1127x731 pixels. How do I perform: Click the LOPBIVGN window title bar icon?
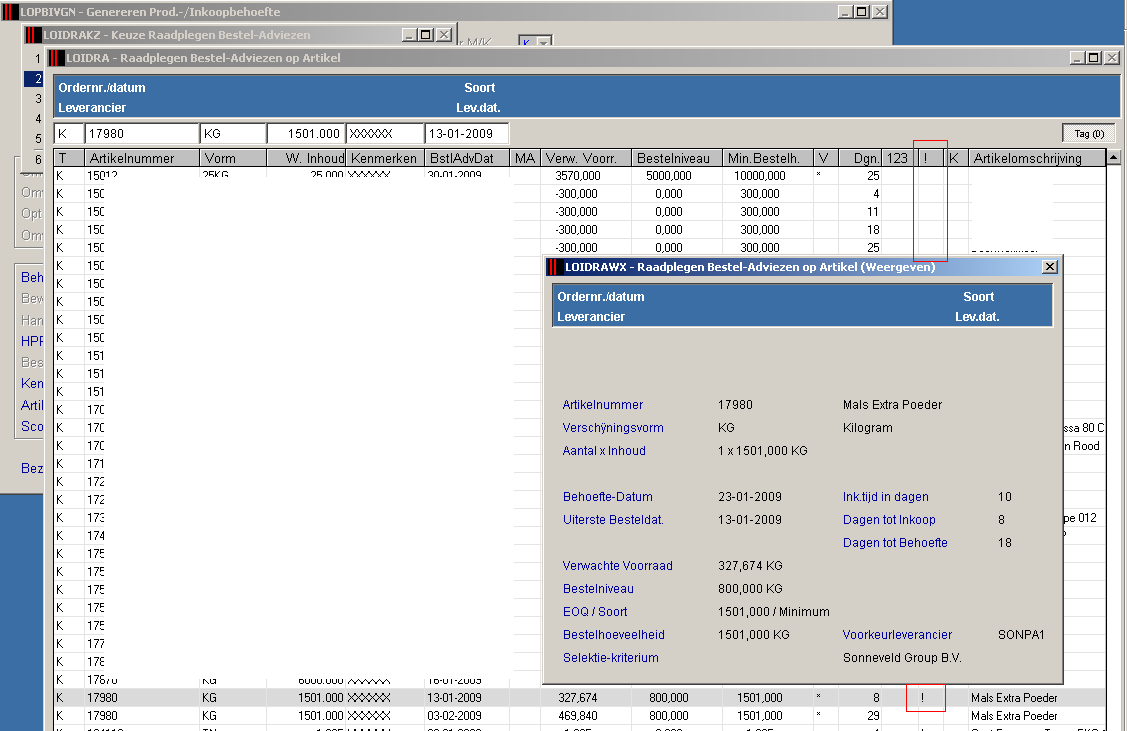10,12
